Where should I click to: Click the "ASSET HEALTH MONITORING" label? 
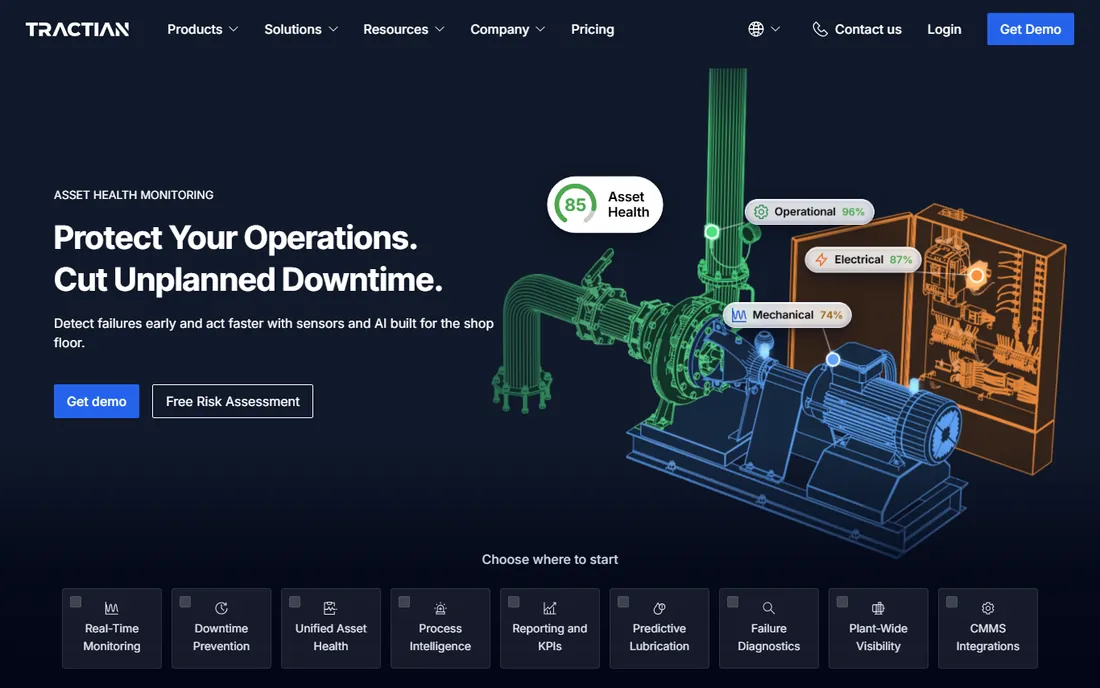pos(133,195)
